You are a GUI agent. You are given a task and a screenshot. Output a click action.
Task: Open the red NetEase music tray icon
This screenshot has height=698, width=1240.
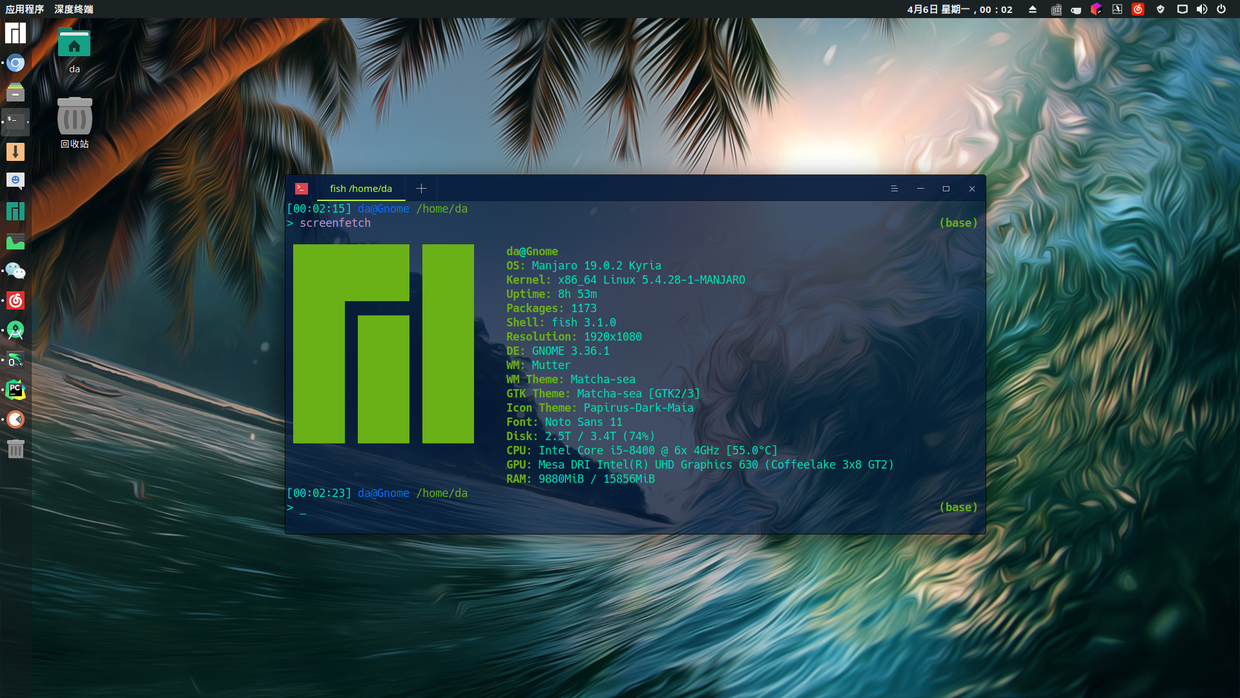pos(1138,9)
